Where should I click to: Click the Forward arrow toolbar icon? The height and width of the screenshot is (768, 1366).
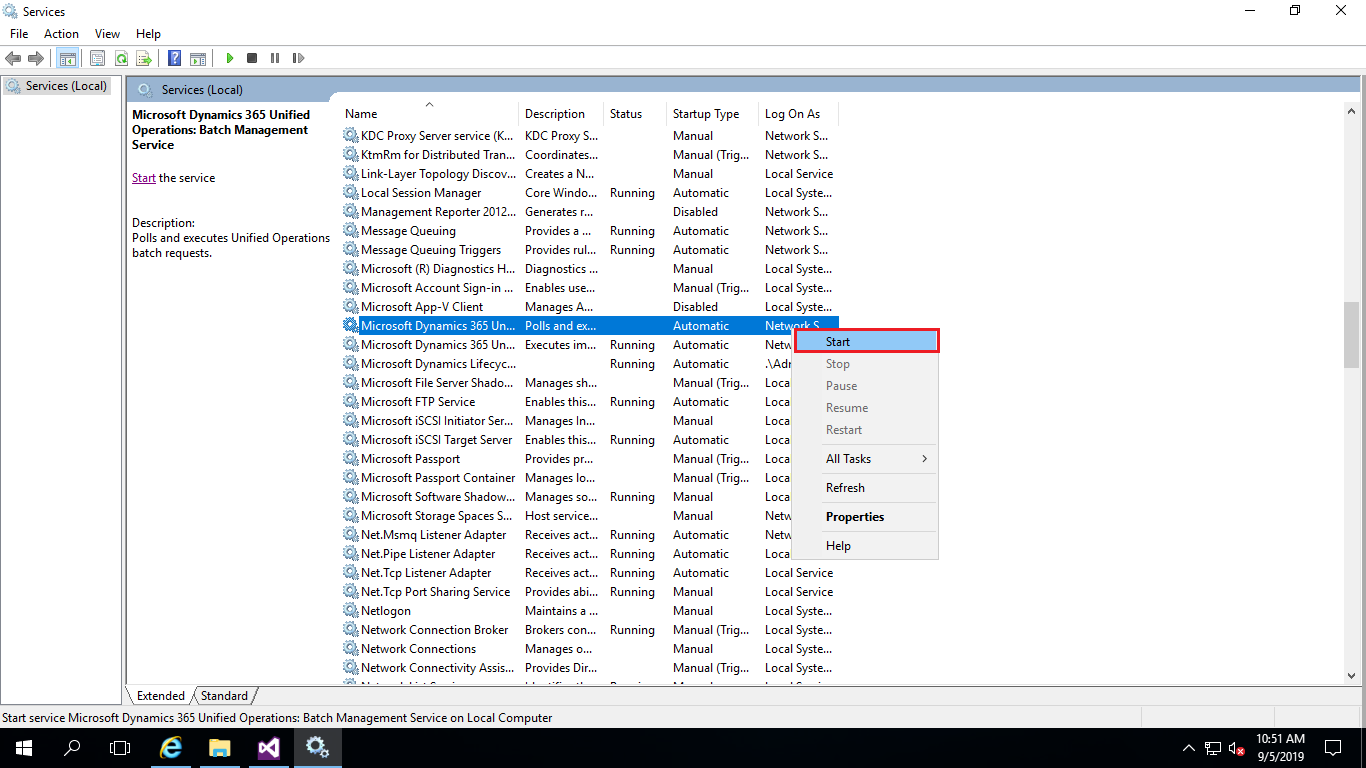36,58
